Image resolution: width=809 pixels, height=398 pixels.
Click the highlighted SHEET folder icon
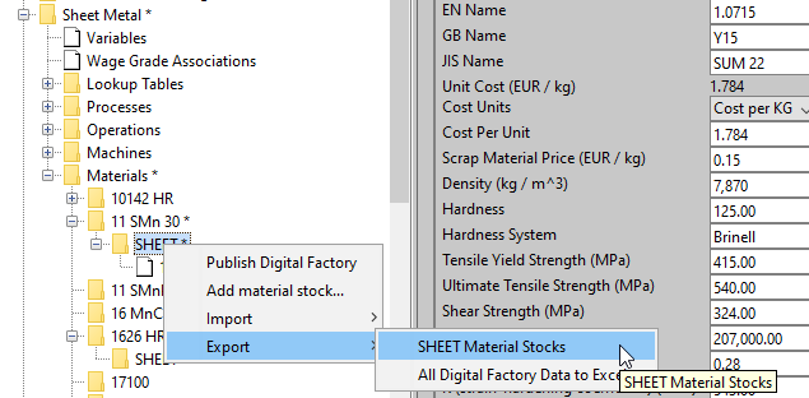point(120,244)
